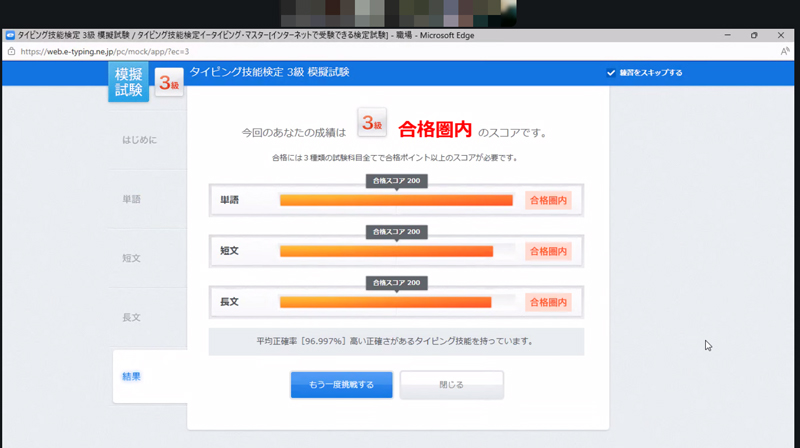This screenshot has width=800, height=448.
Task: Toggle the 練習をスキップする checkbox
Action: [x=611, y=72]
